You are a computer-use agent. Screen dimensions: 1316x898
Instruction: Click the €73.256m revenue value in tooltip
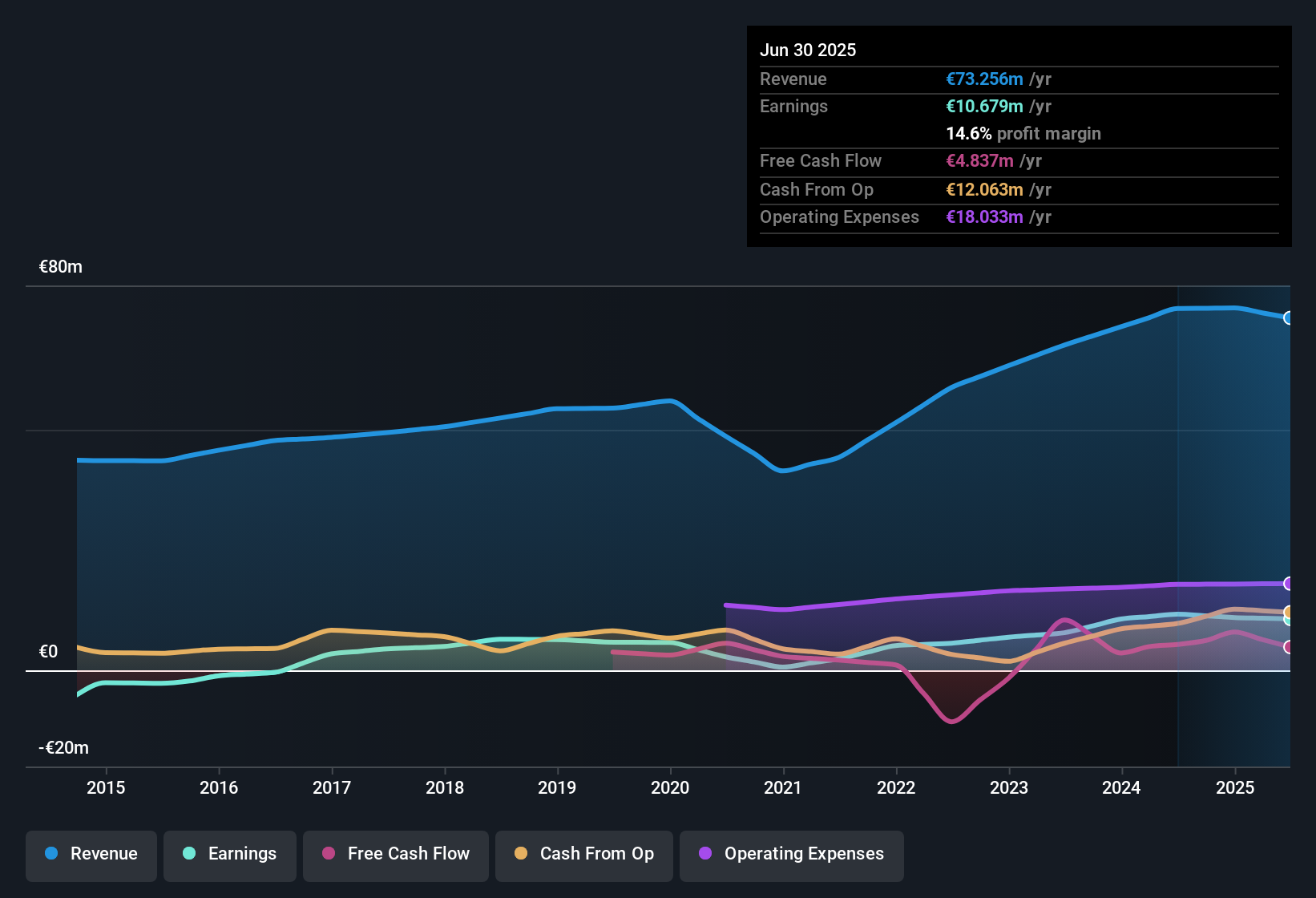(984, 79)
